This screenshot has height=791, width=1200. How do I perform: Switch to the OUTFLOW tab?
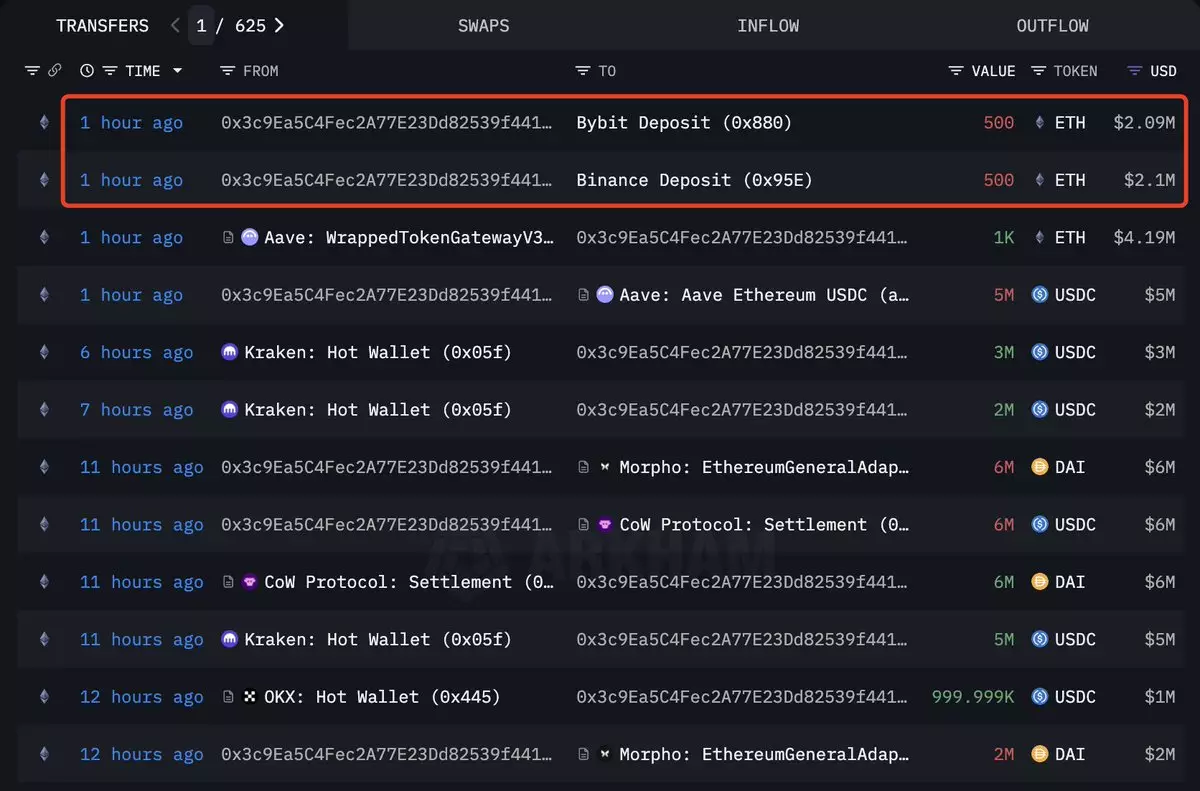click(1052, 26)
